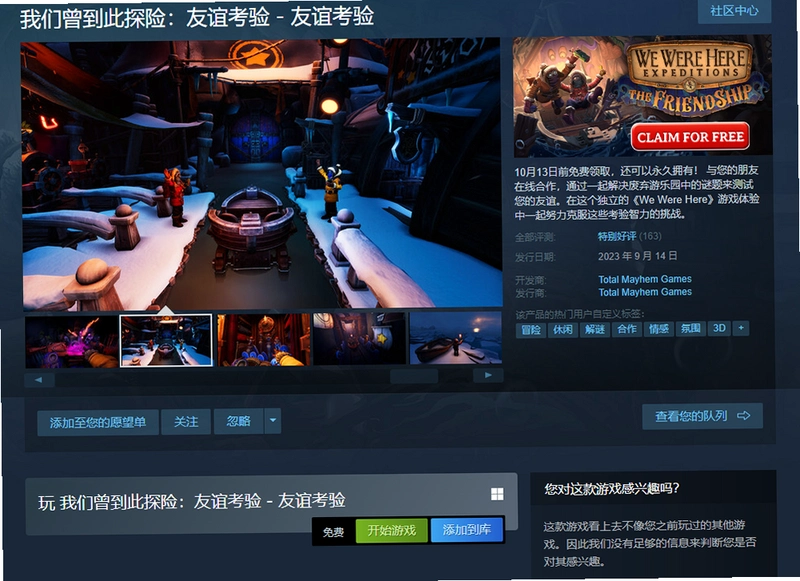Select the snowy boat ride thumbnail
800x581 pixels.
[x=166, y=340]
